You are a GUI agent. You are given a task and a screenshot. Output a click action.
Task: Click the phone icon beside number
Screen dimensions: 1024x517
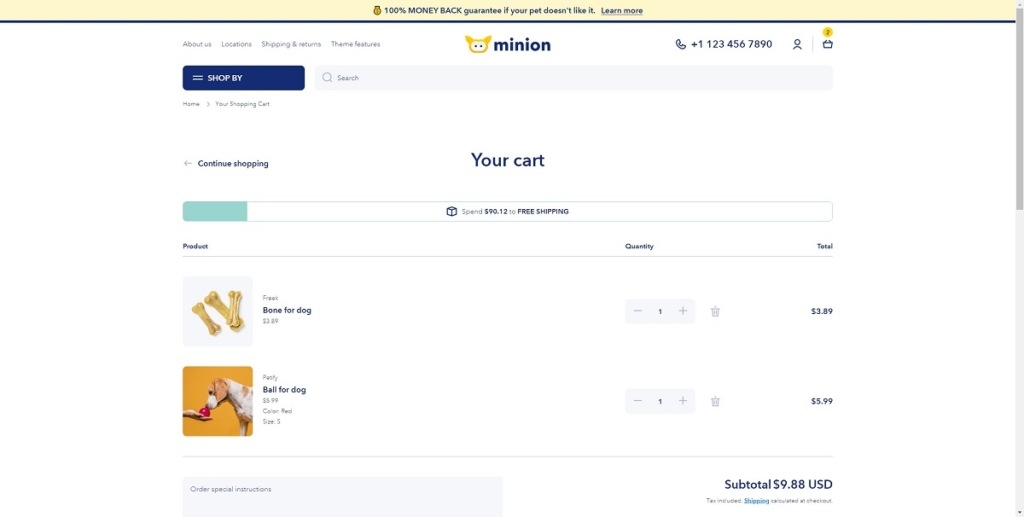pos(681,44)
